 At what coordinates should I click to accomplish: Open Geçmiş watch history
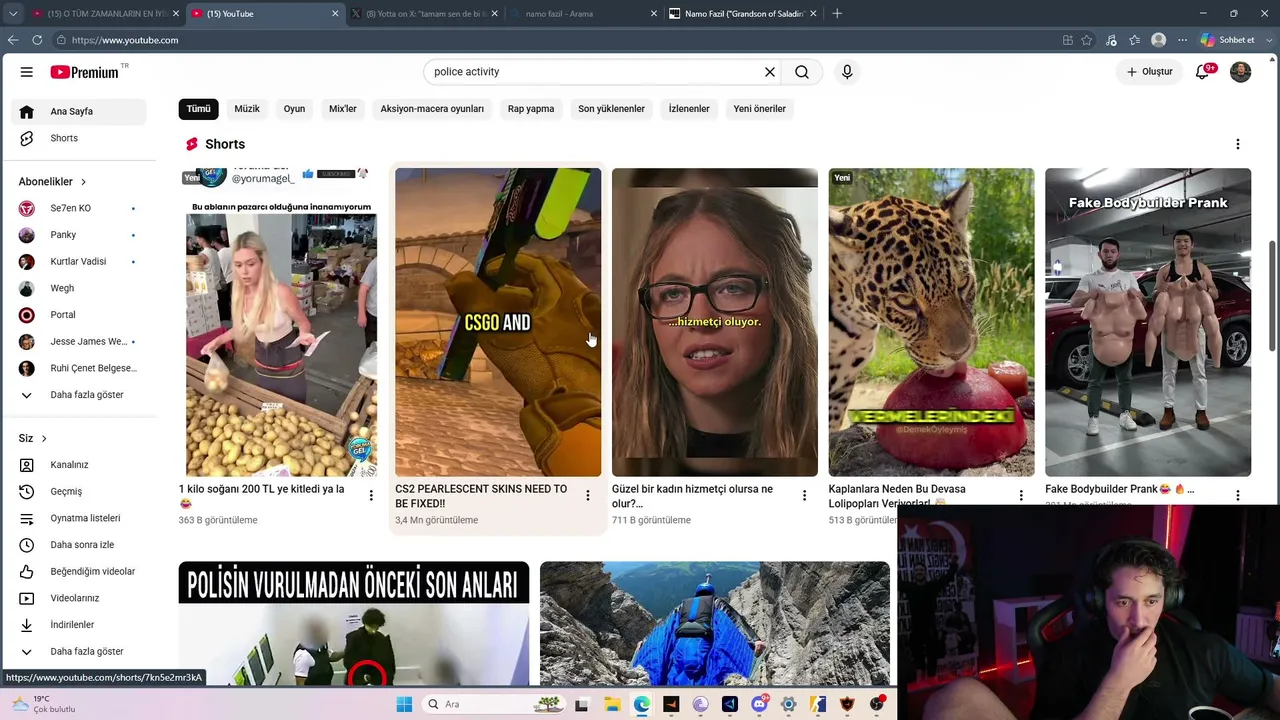(x=78, y=491)
